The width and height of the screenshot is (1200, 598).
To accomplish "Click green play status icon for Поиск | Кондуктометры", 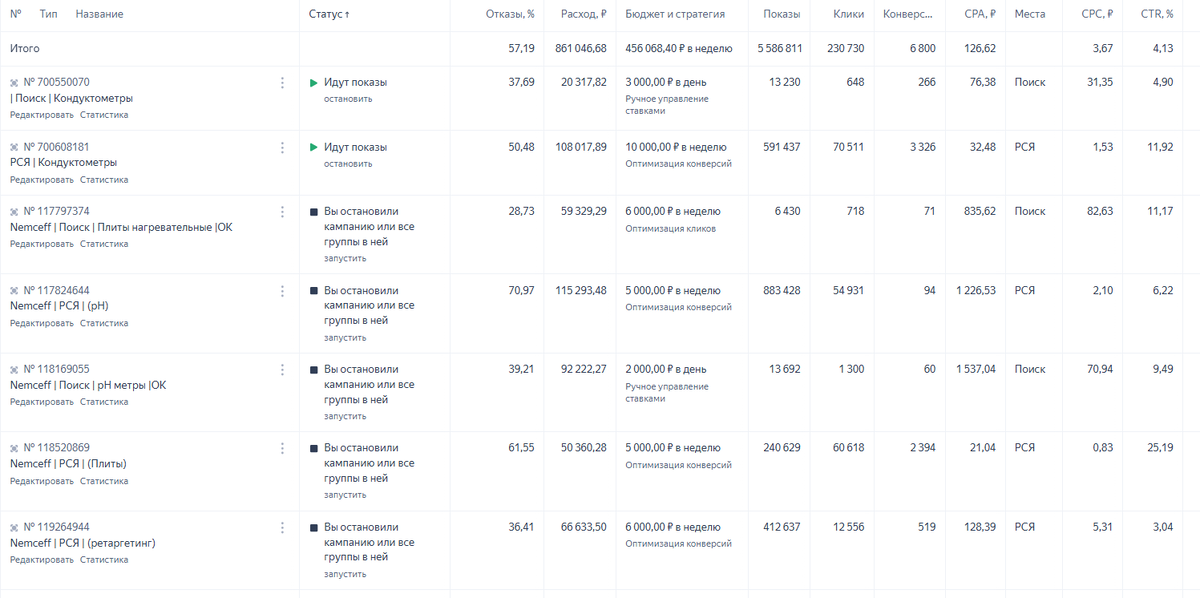I will (x=314, y=82).
